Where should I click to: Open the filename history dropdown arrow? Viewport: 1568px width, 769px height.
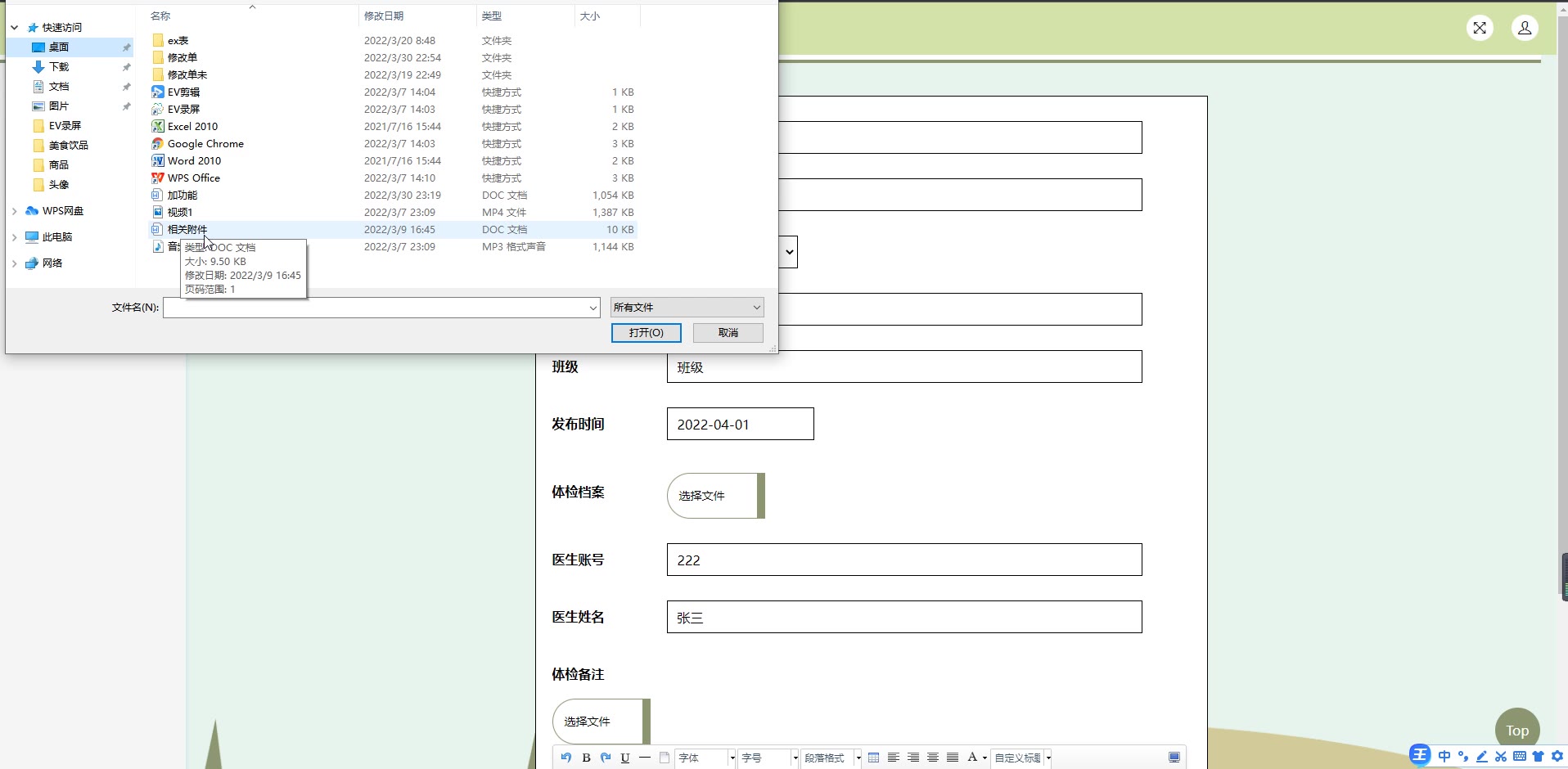(593, 308)
